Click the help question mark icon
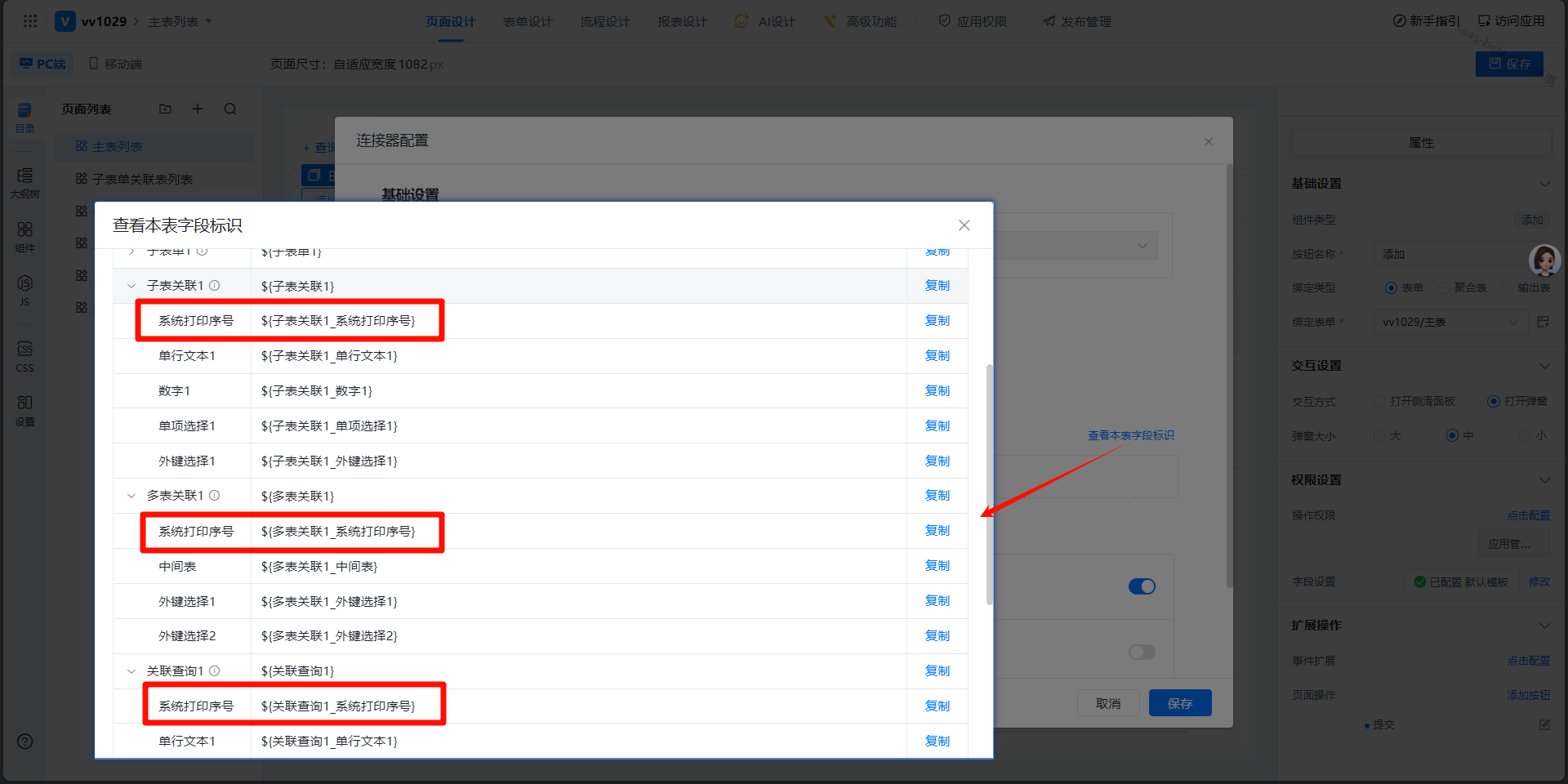The width and height of the screenshot is (1568, 784). pos(25,742)
